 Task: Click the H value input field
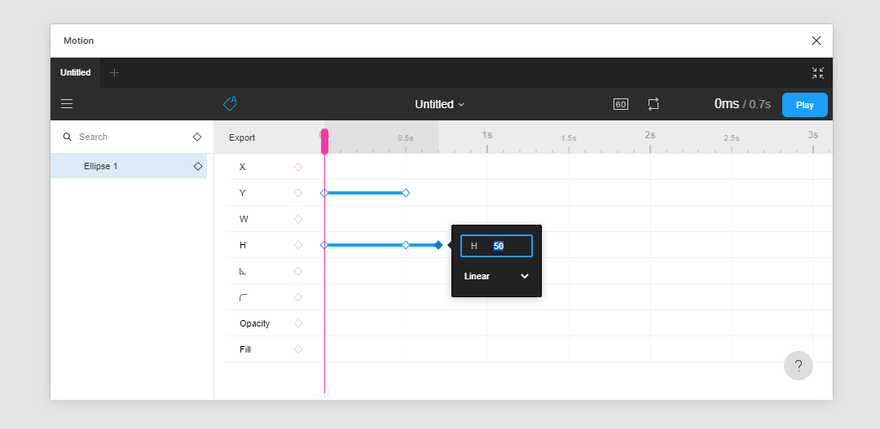pyautogui.click(x=496, y=246)
